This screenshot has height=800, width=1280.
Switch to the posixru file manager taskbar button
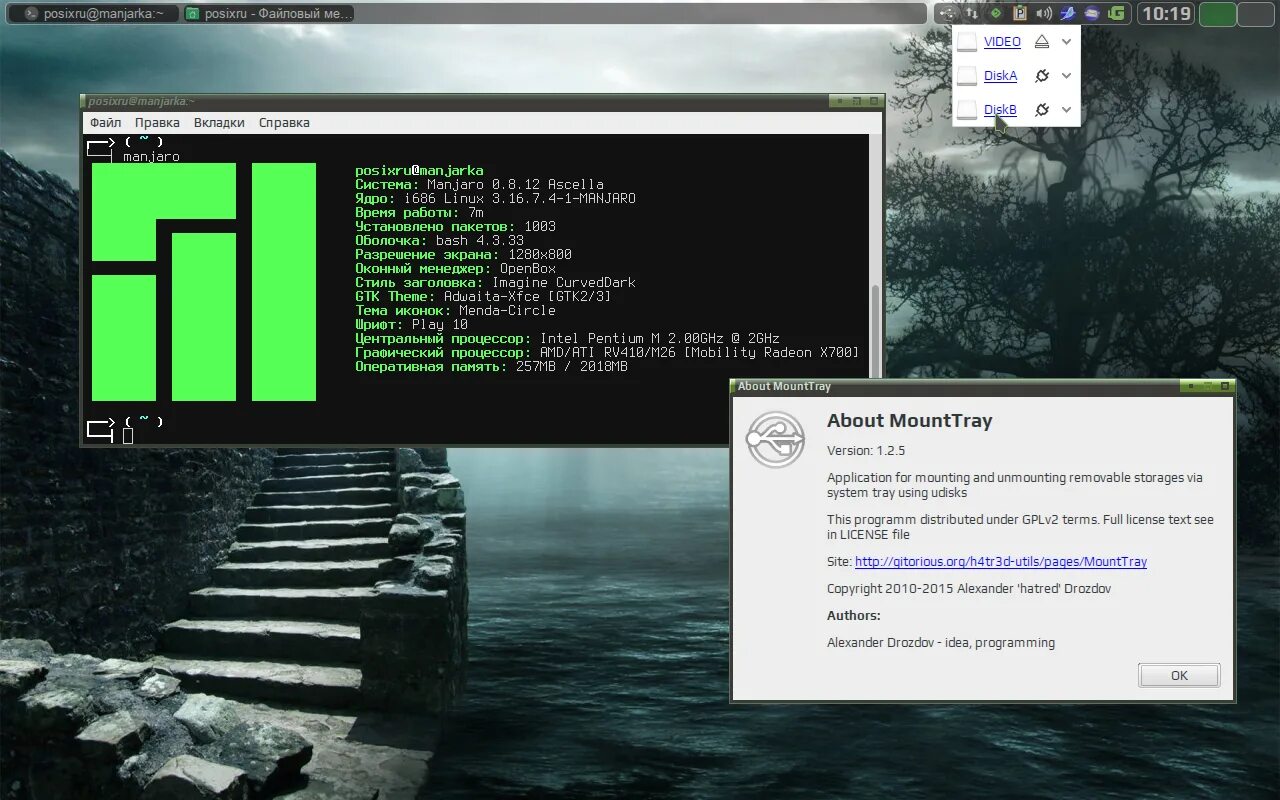tap(269, 14)
